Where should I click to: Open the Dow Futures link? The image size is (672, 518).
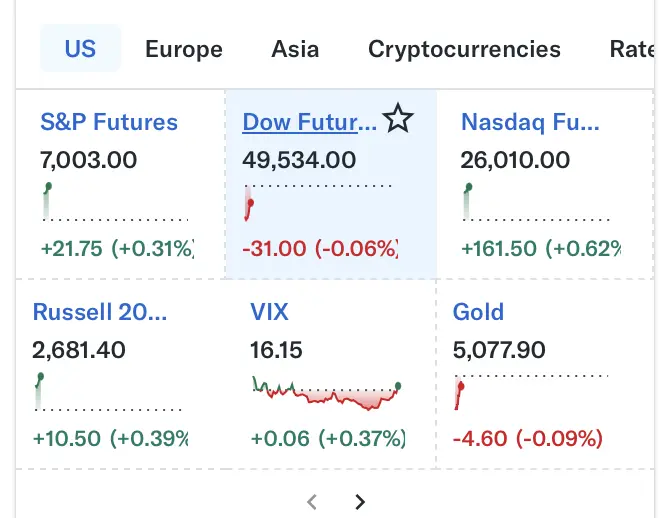(310, 122)
